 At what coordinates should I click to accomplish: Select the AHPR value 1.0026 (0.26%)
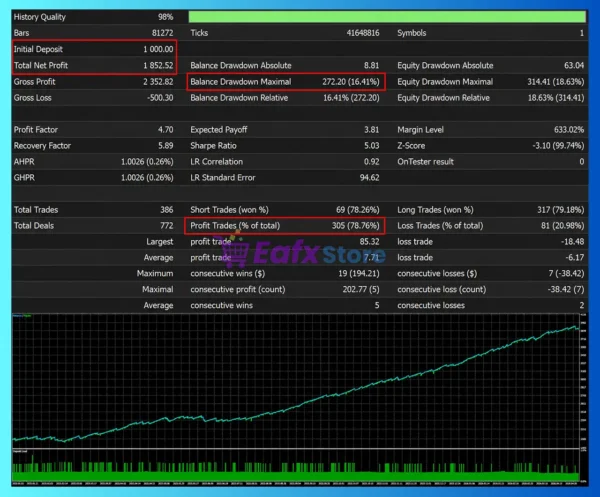point(147,162)
